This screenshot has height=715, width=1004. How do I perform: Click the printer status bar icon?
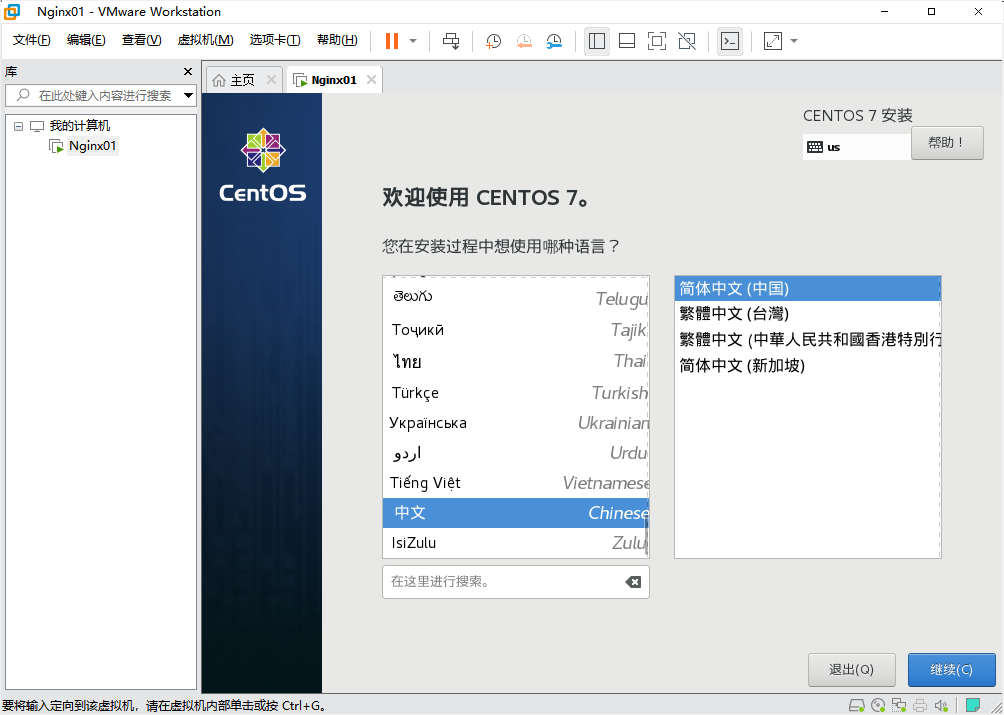(919, 705)
